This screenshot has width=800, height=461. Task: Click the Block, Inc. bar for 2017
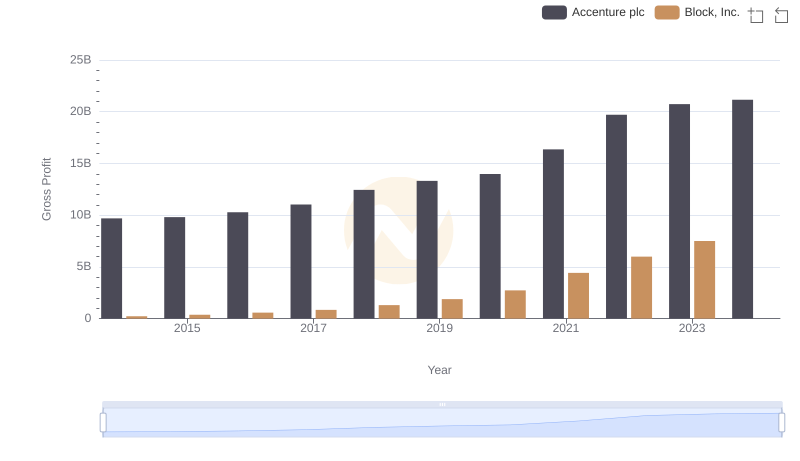pyautogui.click(x=326, y=314)
